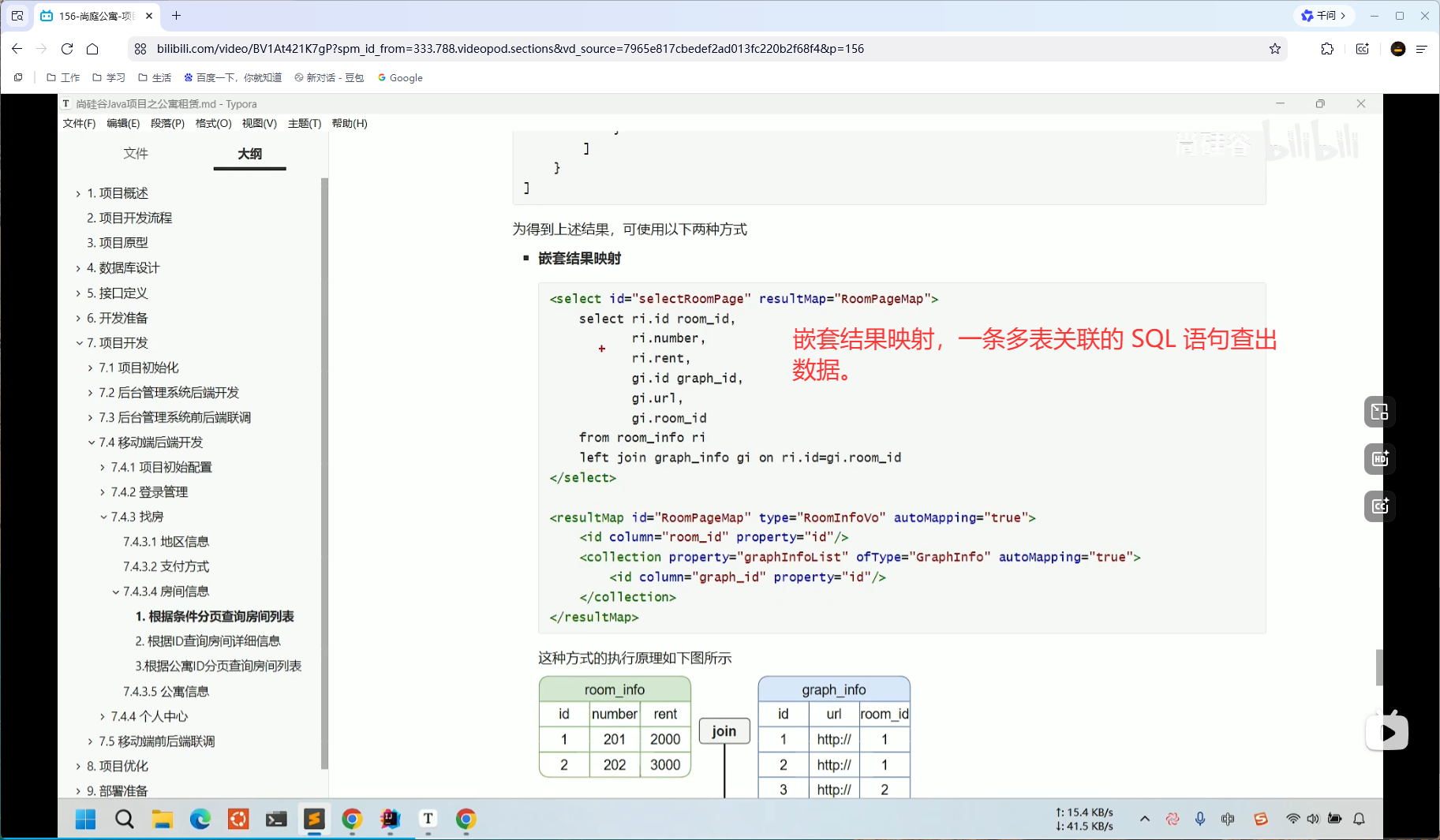The width and height of the screenshot is (1440, 840).
Task: Open File Explorer from taskbar
Action: pyautogui.click(x=162, y=819)
